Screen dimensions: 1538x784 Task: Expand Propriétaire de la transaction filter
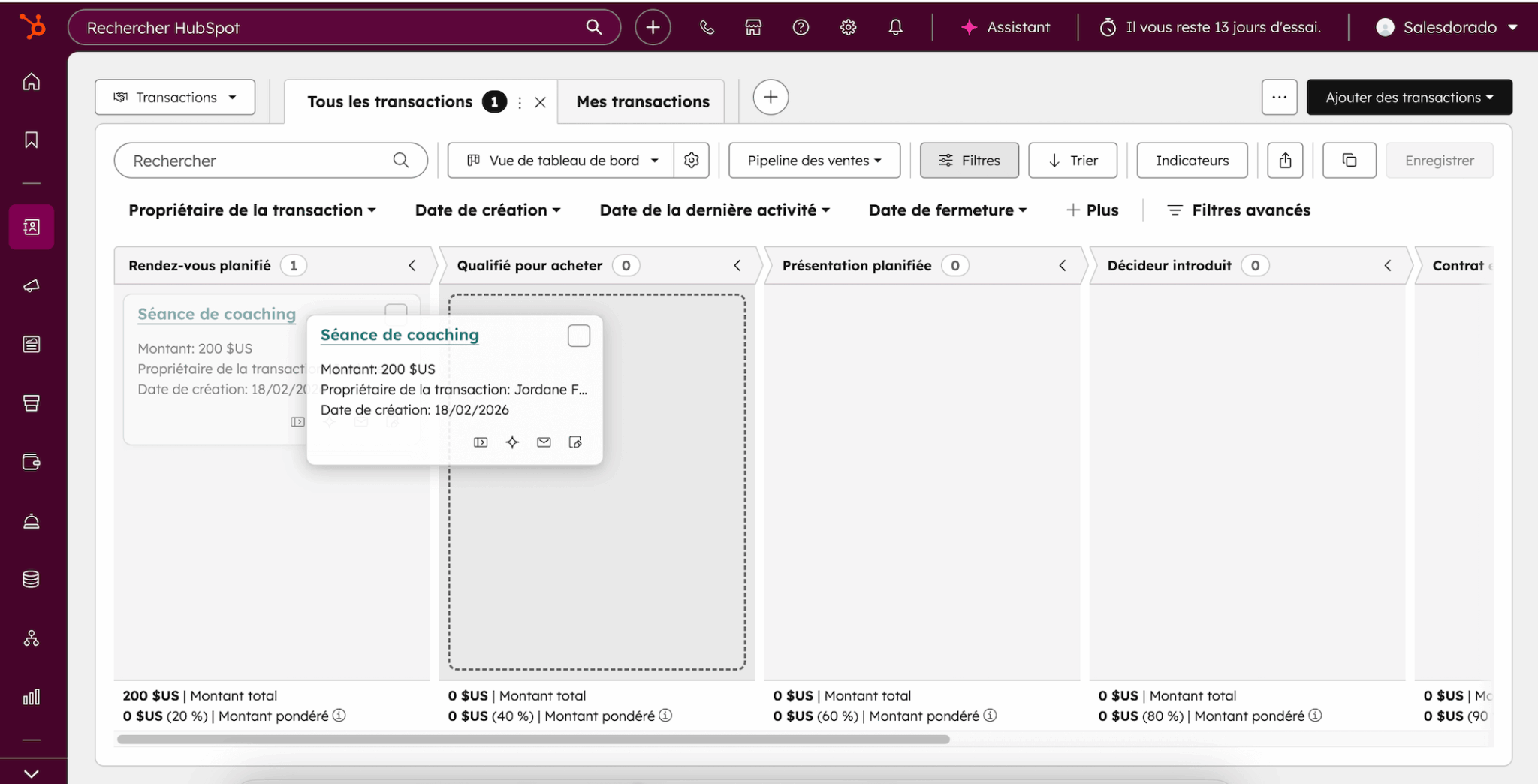point(252,210)
